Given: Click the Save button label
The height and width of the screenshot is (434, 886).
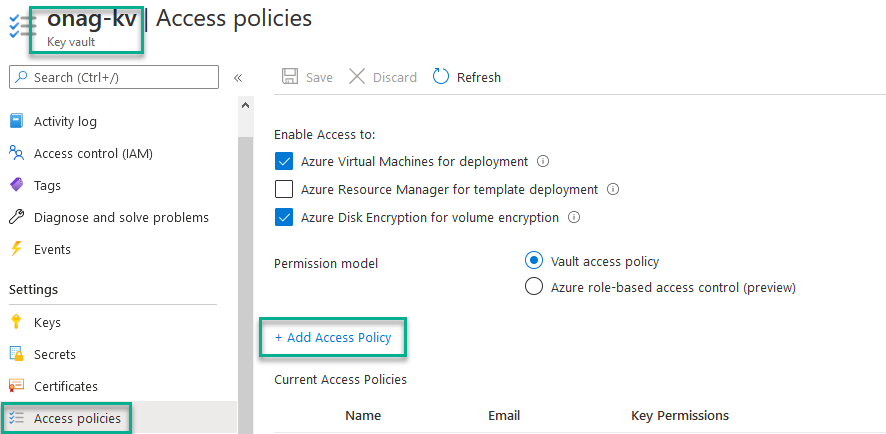Looking at the screenshot, I should (x=319, y=77).
